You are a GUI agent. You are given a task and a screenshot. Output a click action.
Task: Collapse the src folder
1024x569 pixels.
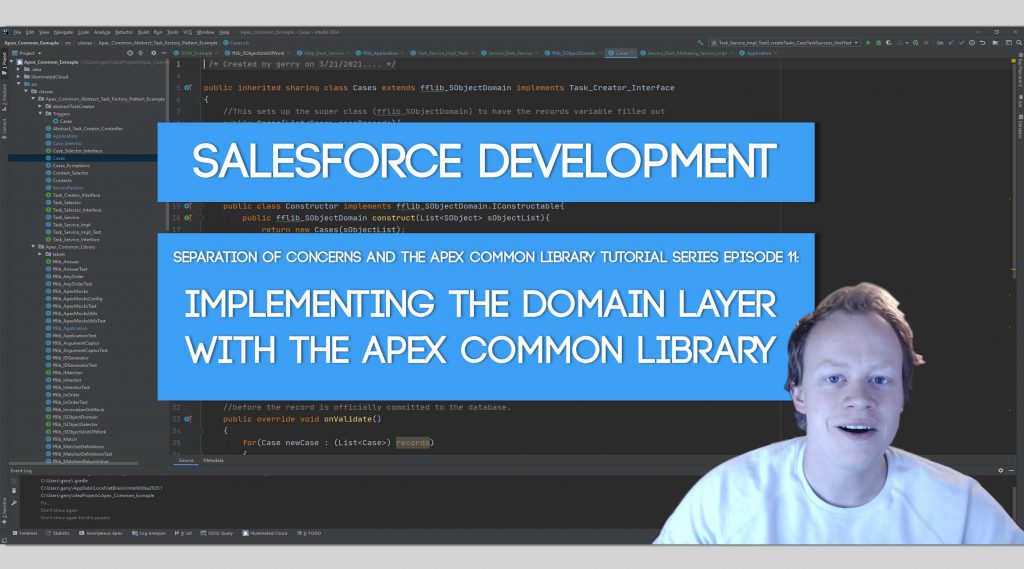point(19,84)
